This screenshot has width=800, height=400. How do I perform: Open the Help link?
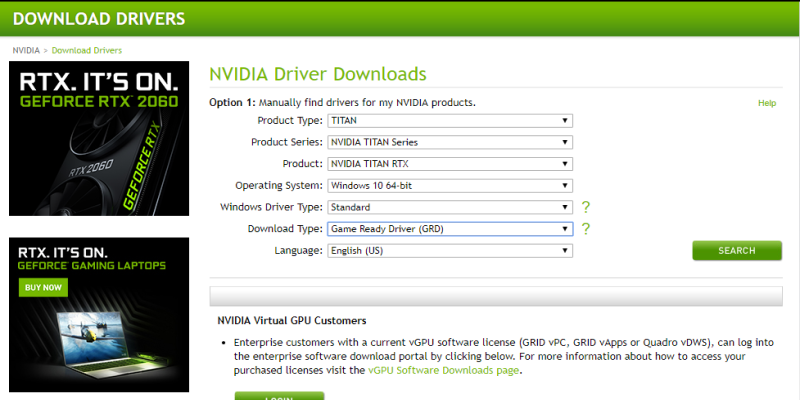coord(767,103)
